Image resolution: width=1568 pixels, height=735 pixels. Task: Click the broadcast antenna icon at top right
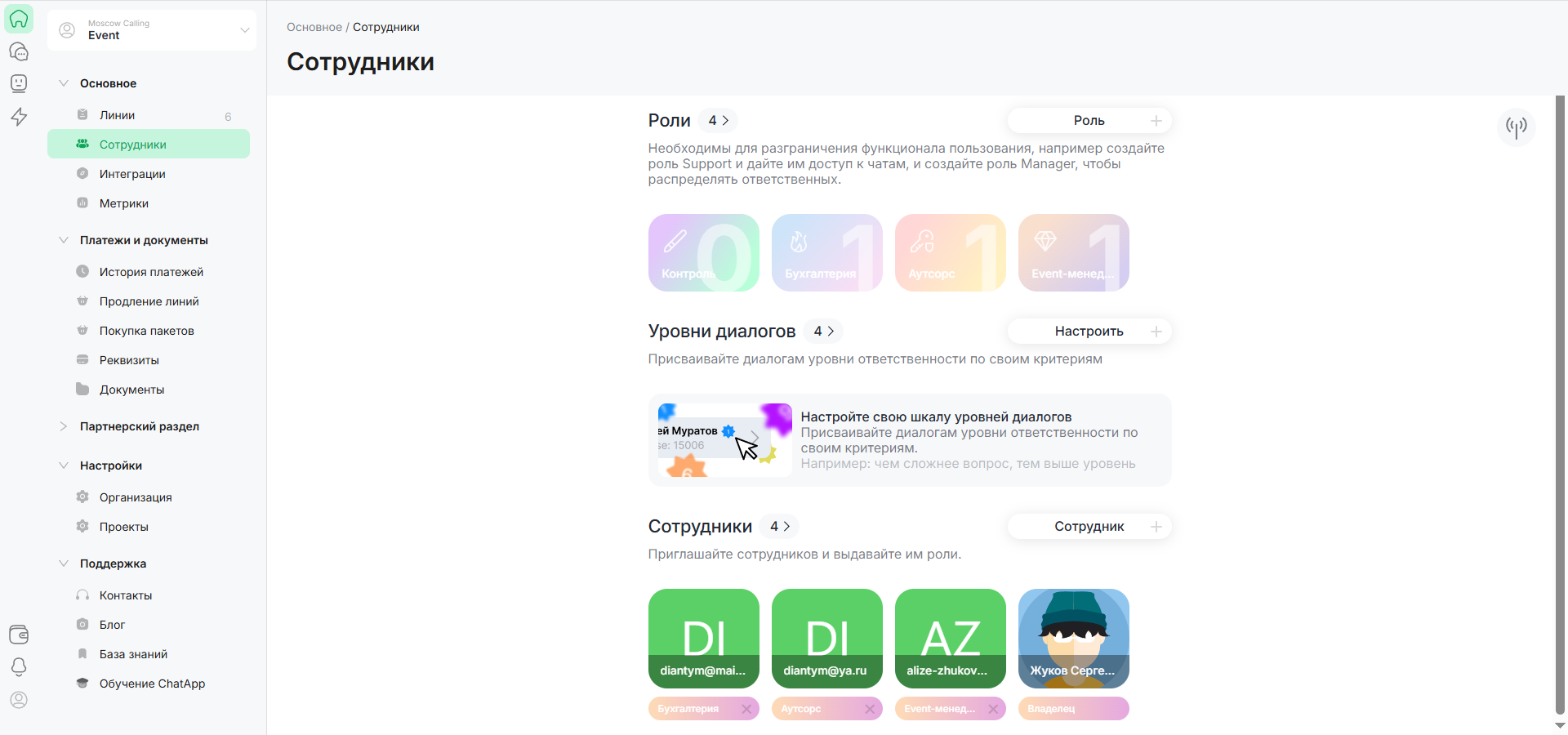coord(1516,127)
